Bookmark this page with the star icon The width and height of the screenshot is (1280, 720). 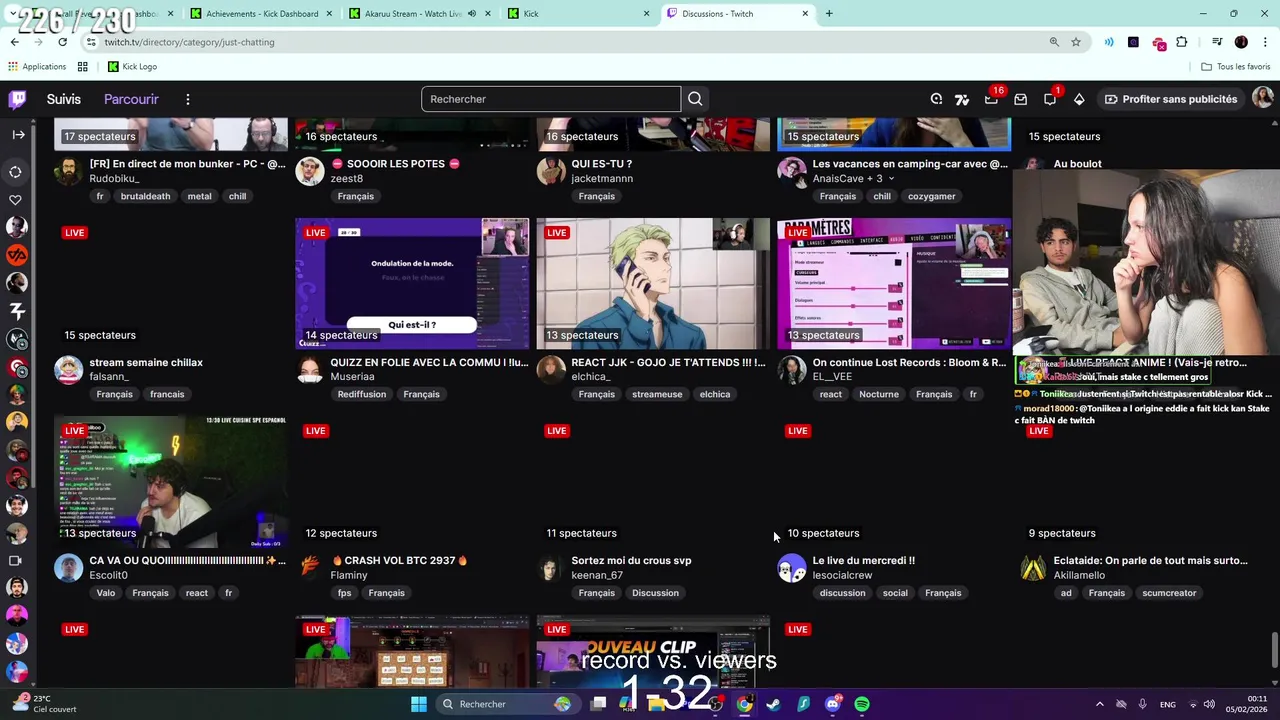pyautogui.click(x=1076, y=42)
